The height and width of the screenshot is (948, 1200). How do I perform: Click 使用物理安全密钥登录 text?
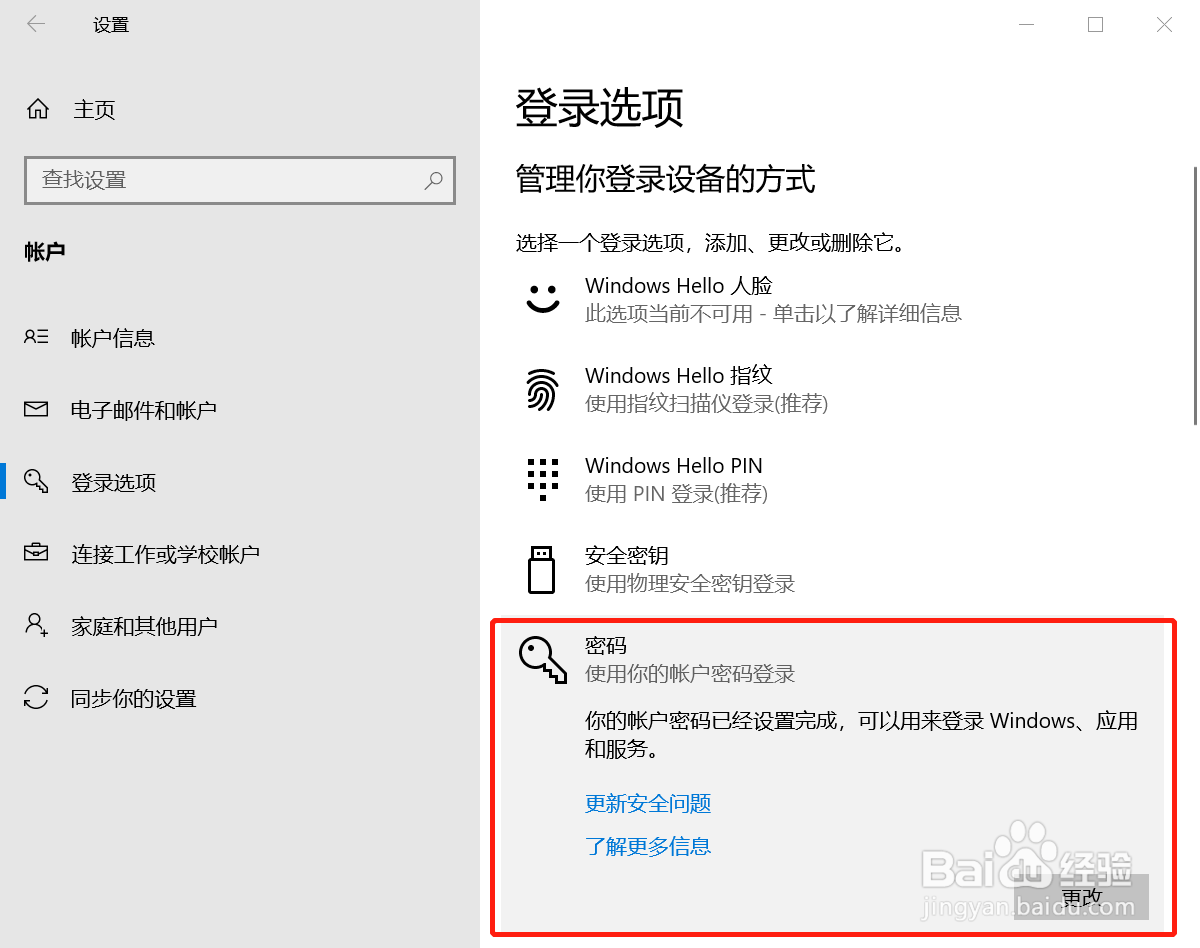click(x=690, y=584)
